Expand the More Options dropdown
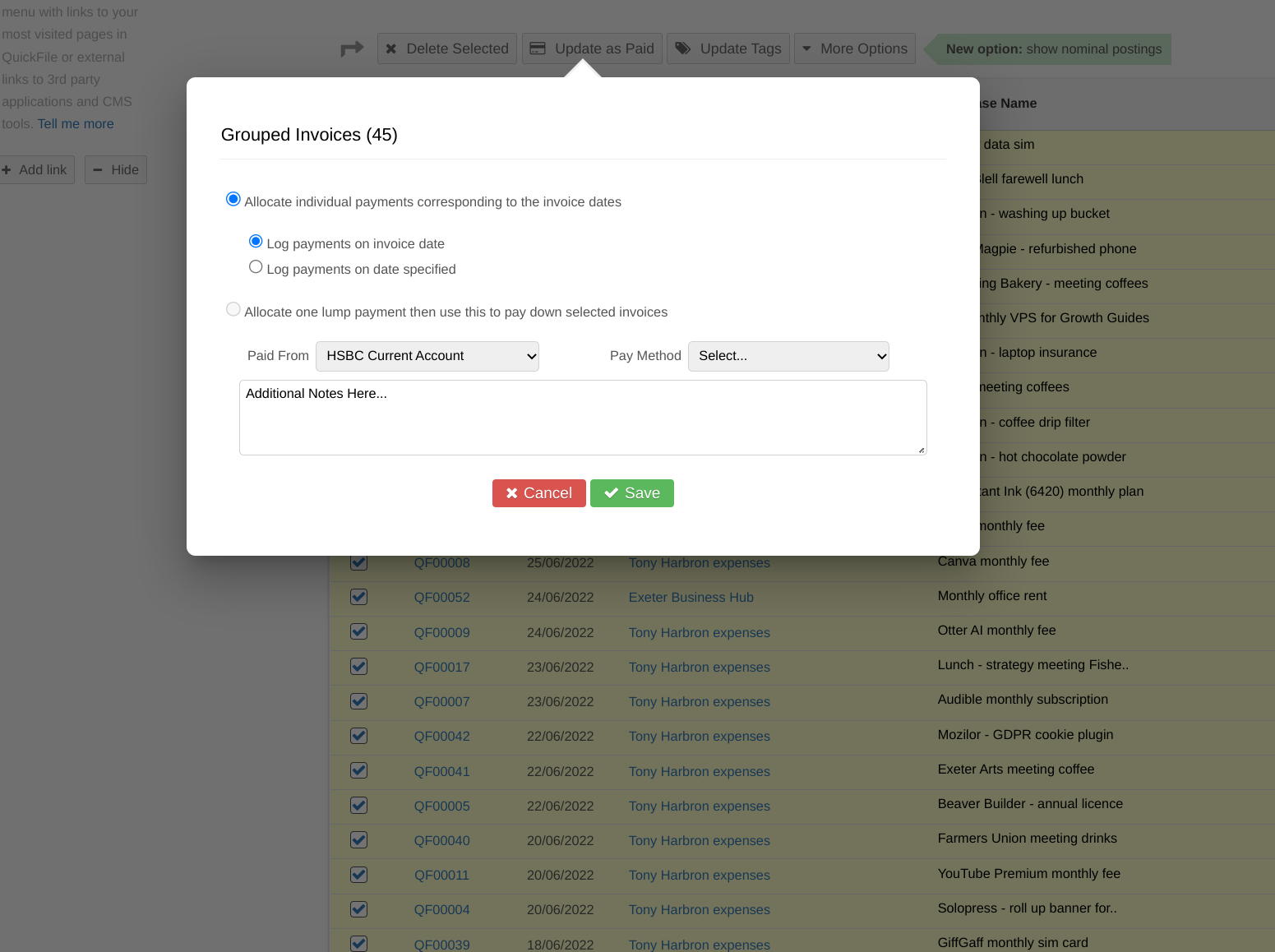The image size is (1275, 952). 855,49
